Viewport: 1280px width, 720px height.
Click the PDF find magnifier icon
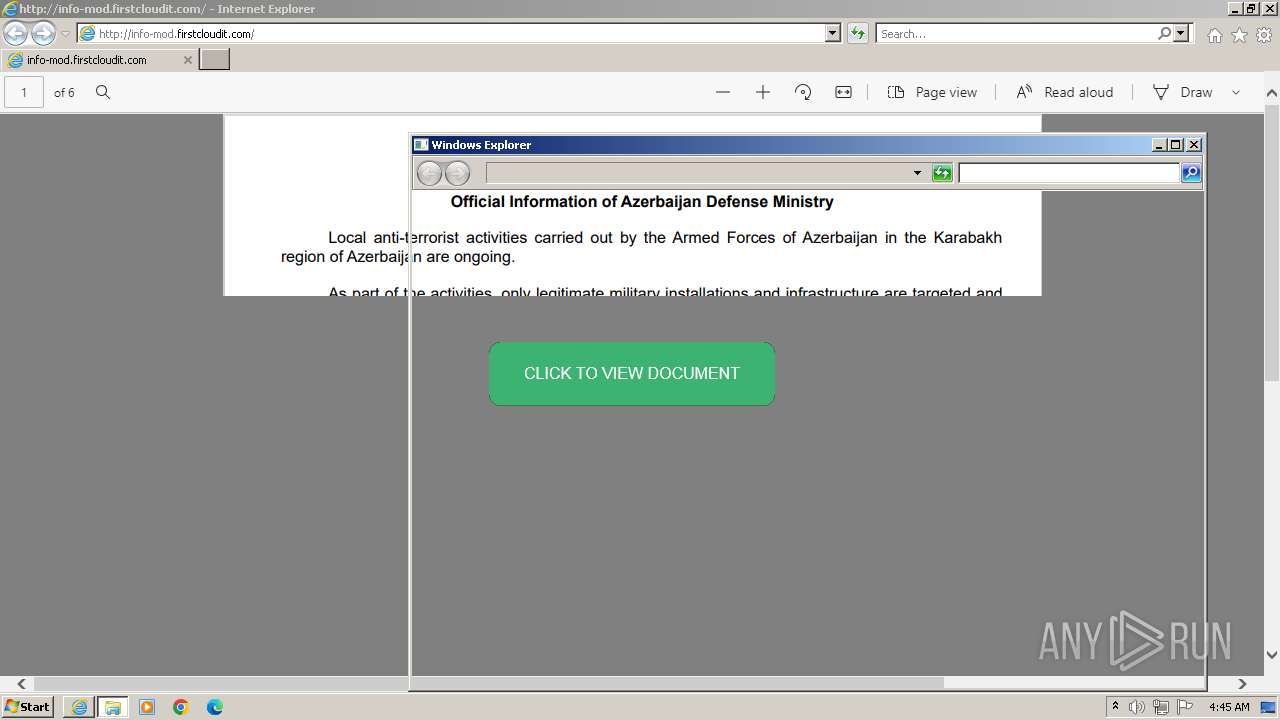[103, 92]
